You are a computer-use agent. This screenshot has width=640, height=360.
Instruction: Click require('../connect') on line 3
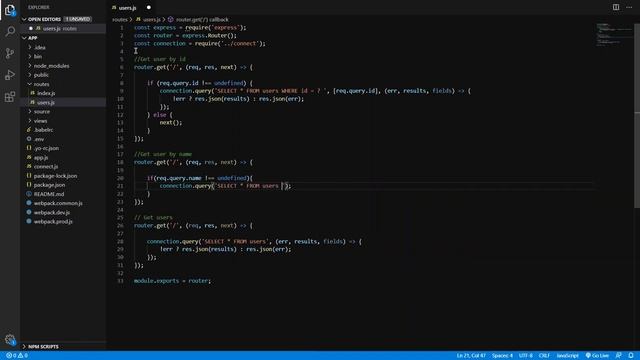click(230, 43)
